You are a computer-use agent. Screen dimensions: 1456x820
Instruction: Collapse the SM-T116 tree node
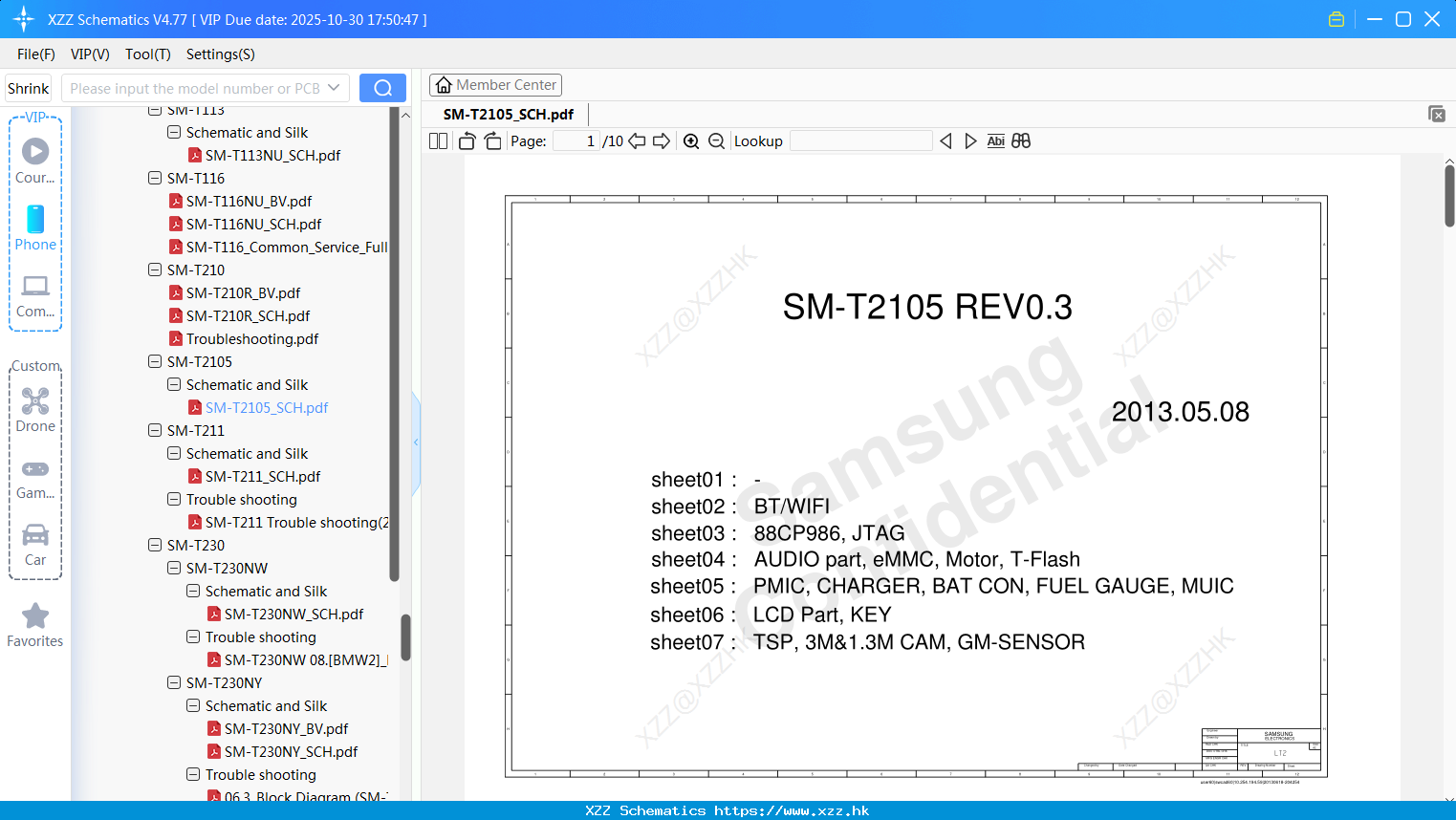(155, 178)
